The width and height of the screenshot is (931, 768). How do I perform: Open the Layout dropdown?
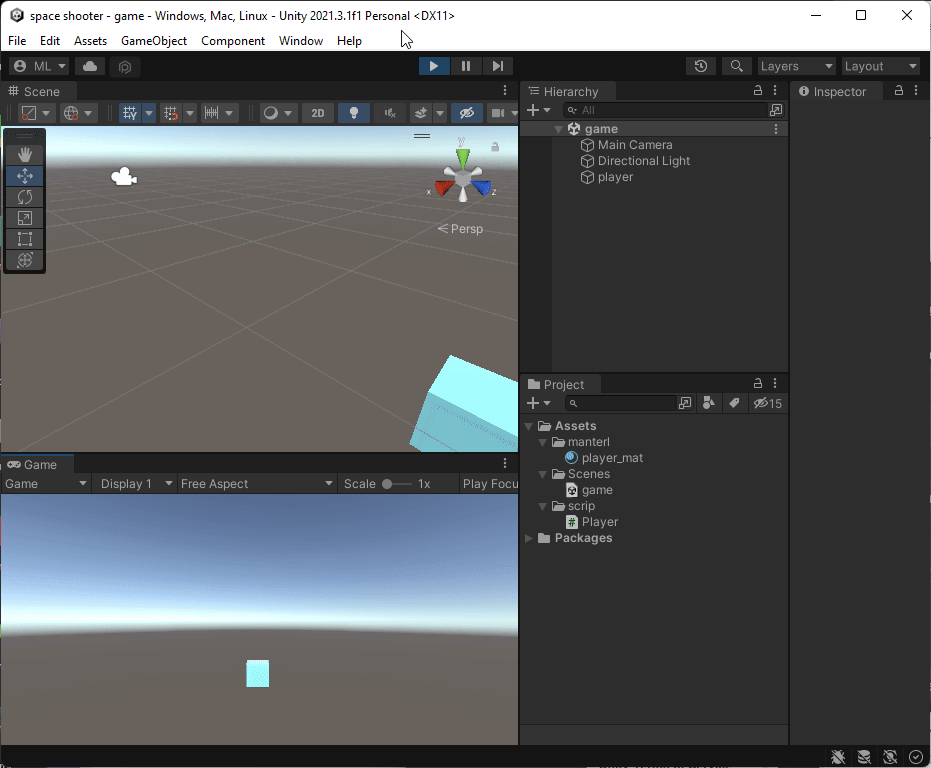tap(878, 65)
